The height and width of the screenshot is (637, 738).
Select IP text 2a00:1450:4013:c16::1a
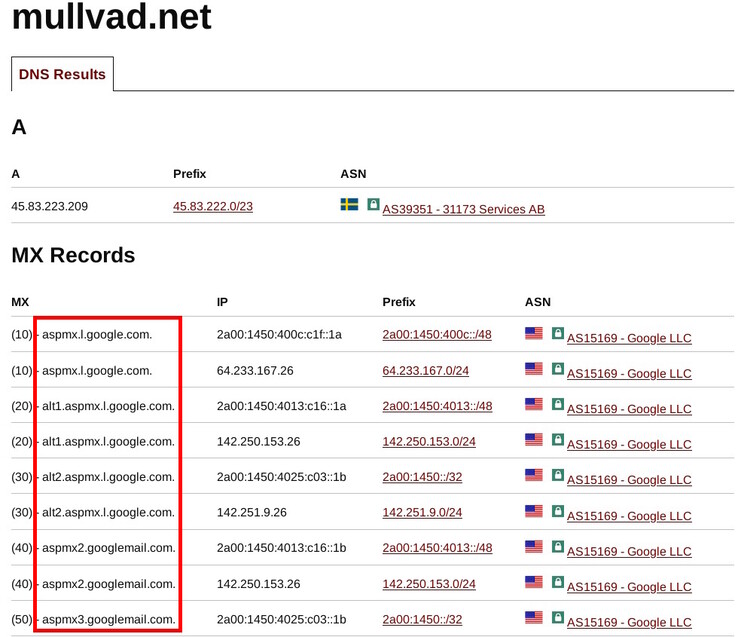281,406
